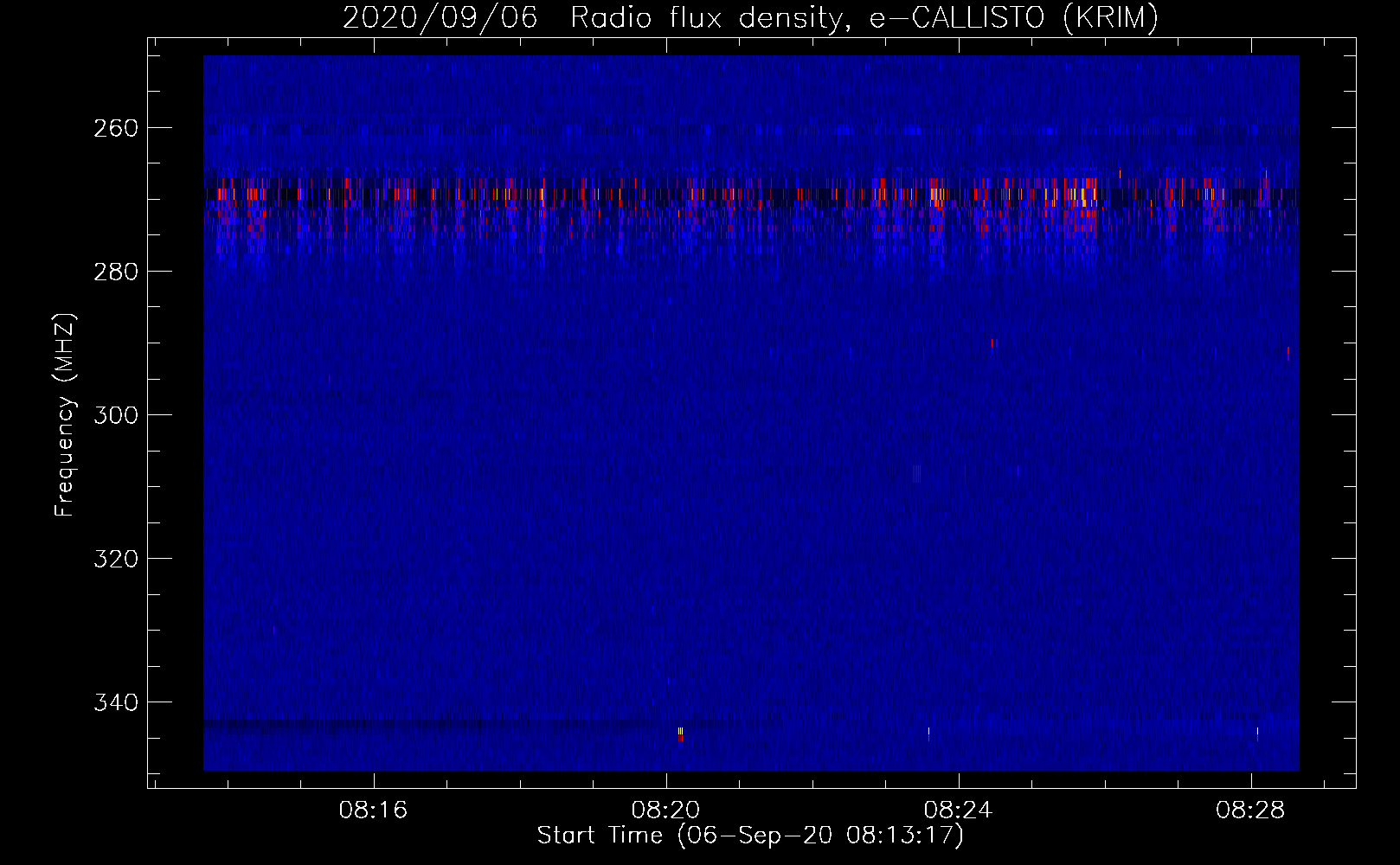Screen dimensions: 1400x865
Task: Click the 280 frequency tick label
Action: pos(115,272)
